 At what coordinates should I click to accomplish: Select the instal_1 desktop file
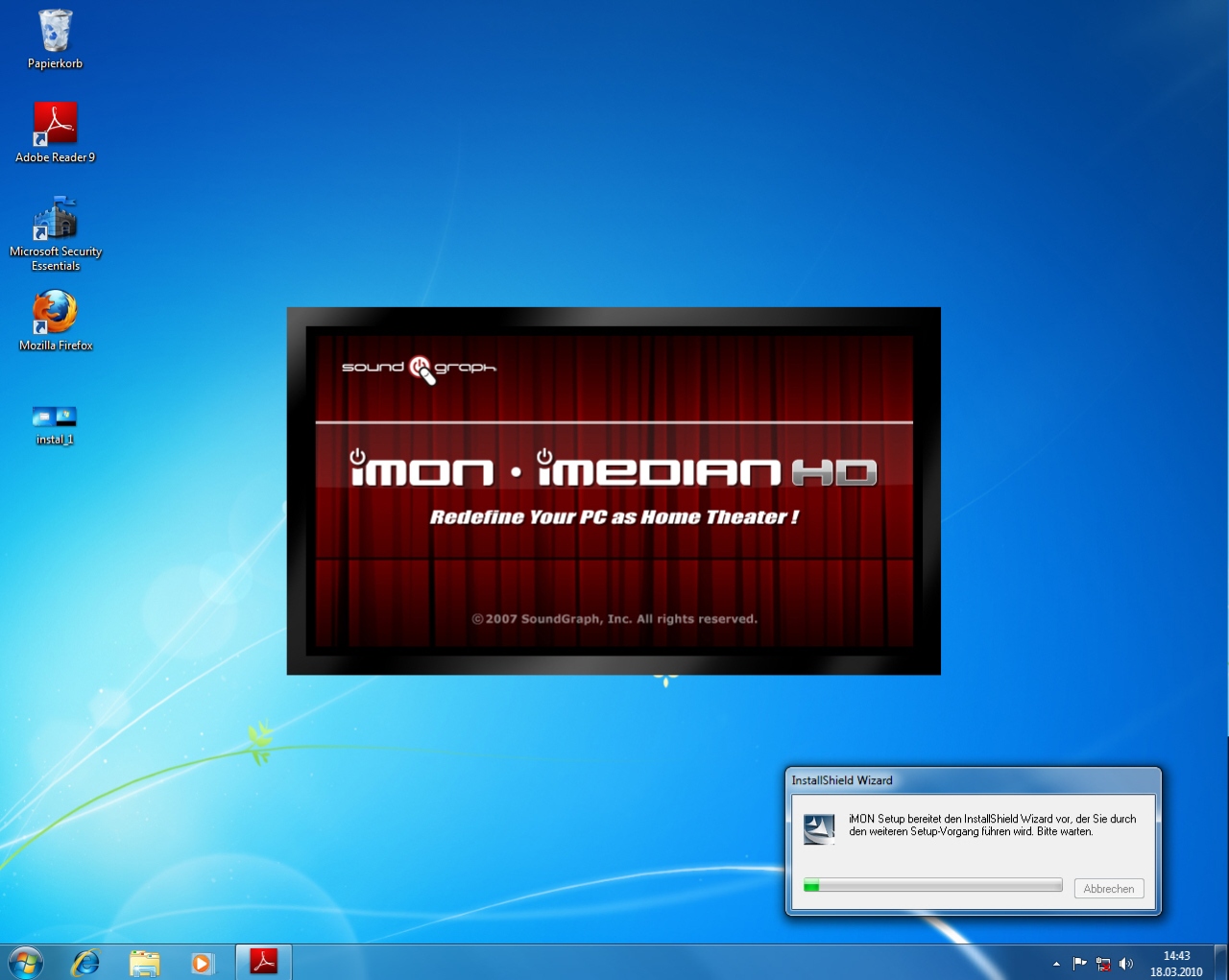[x=54, y=425]
